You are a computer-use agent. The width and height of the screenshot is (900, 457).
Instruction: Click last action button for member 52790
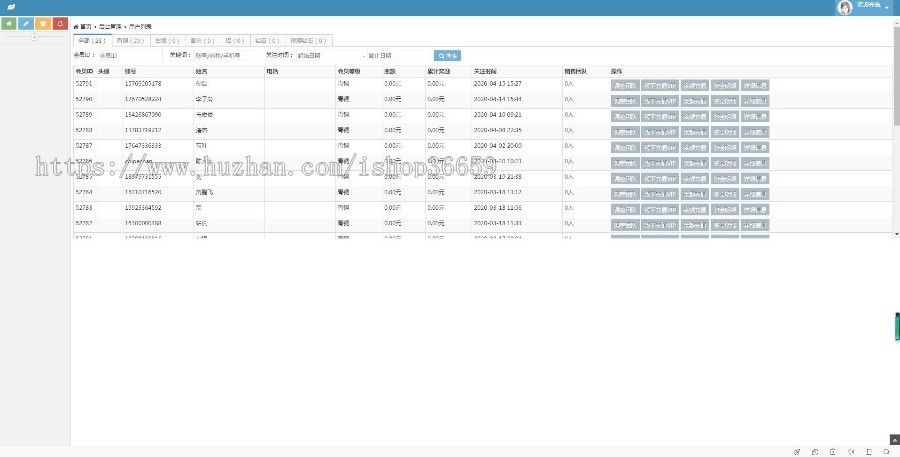click(x=755, y=101)
